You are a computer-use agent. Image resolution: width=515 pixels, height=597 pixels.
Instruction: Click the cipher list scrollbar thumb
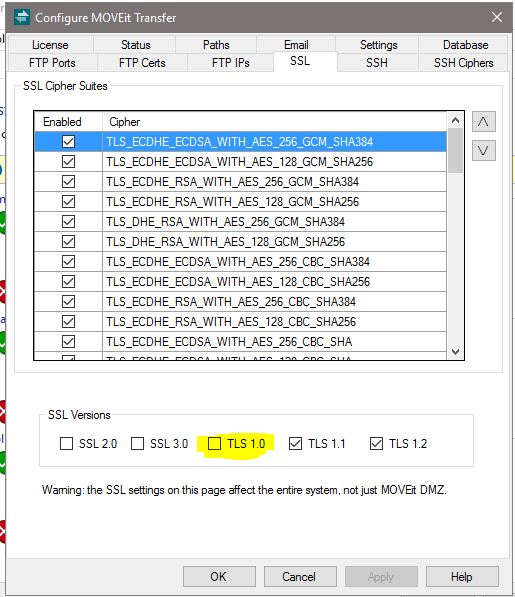click(455, 151)
